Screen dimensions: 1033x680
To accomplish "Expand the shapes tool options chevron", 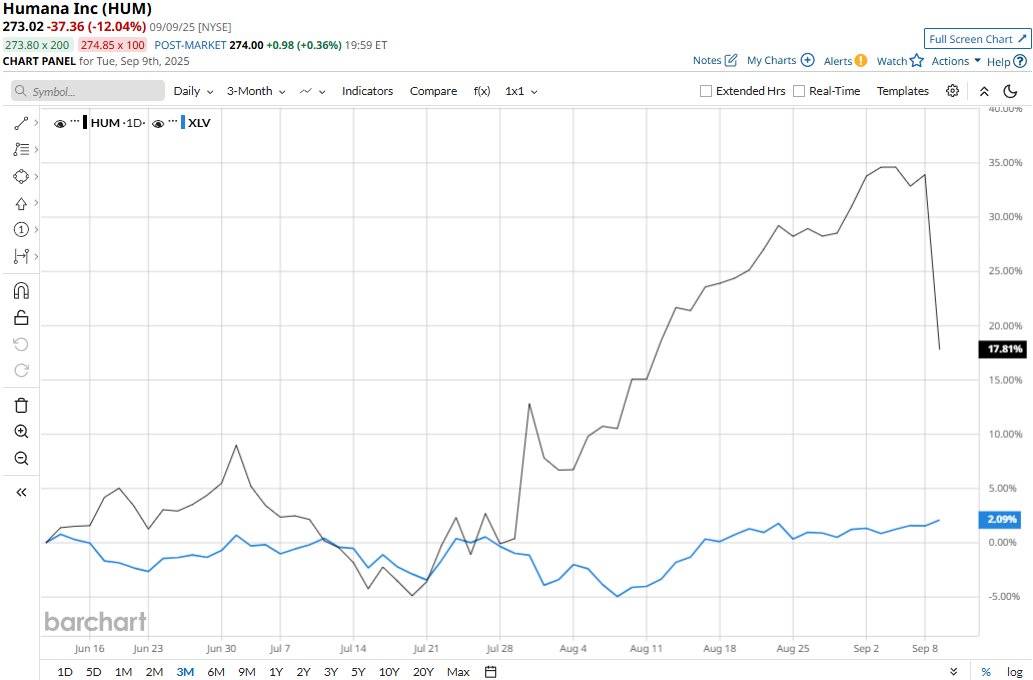I will point(36,177).
